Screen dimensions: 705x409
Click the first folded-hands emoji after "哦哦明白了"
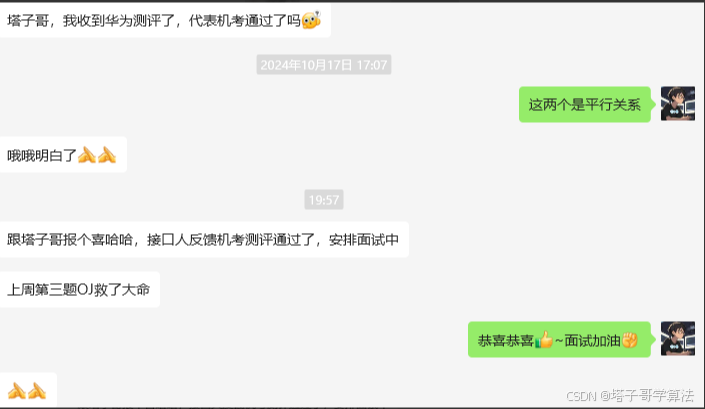(87, 155)
